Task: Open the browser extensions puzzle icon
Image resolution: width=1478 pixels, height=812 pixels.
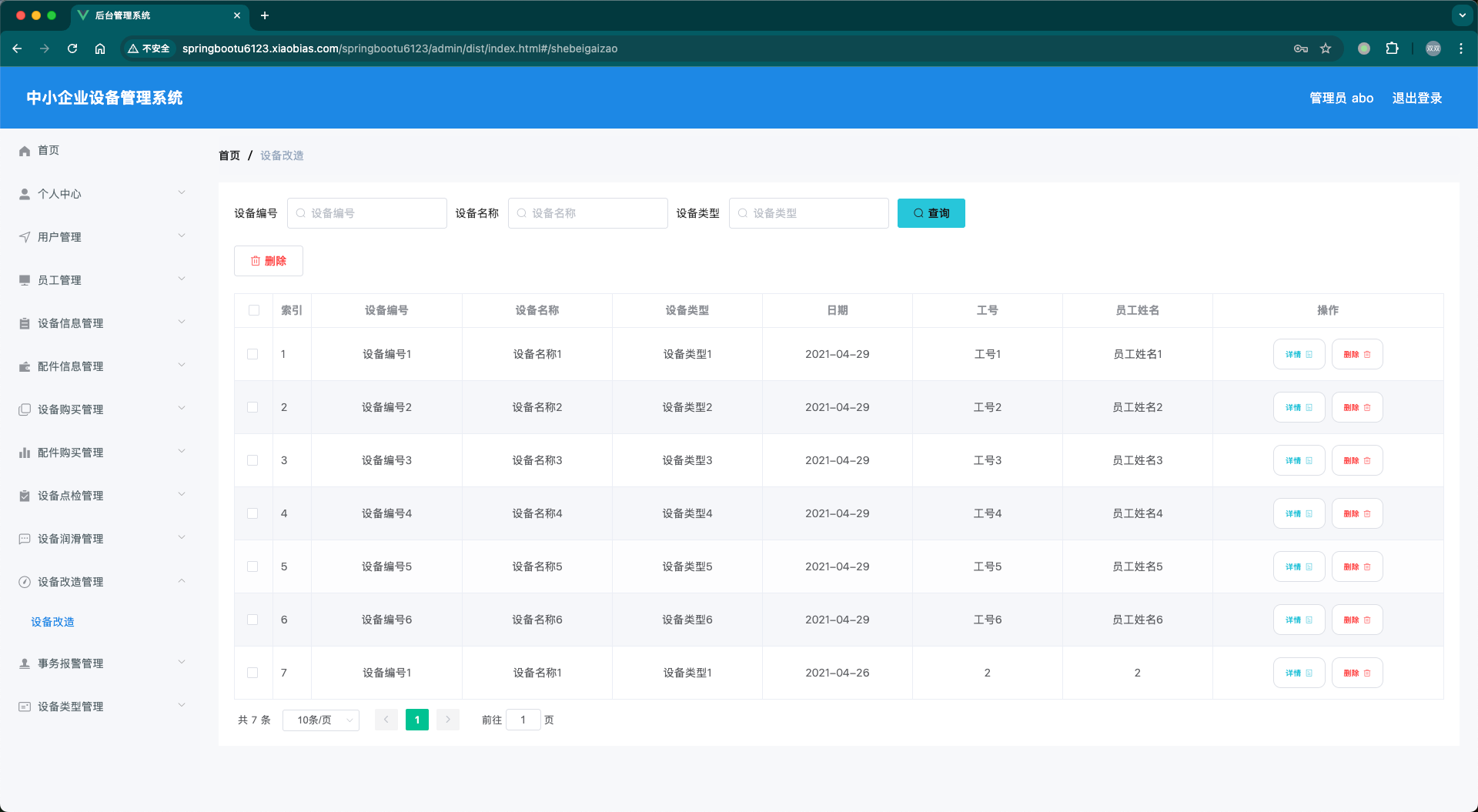Action: click(1392, 48)
